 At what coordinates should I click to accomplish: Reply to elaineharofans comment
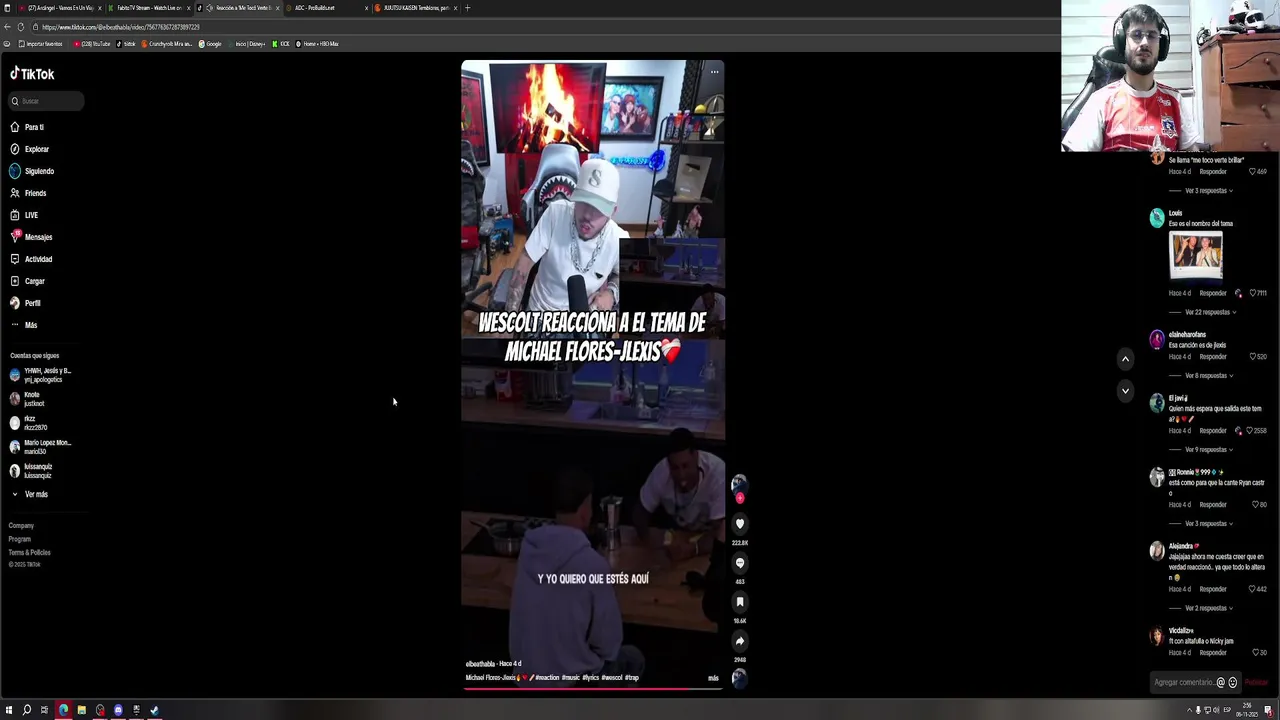tap(1213, 357)
